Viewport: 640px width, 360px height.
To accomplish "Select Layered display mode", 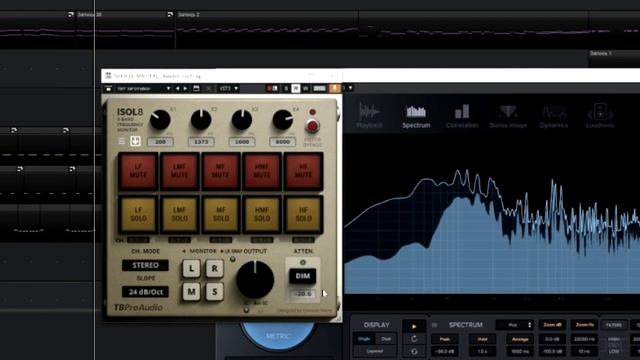I will (375, 351).
